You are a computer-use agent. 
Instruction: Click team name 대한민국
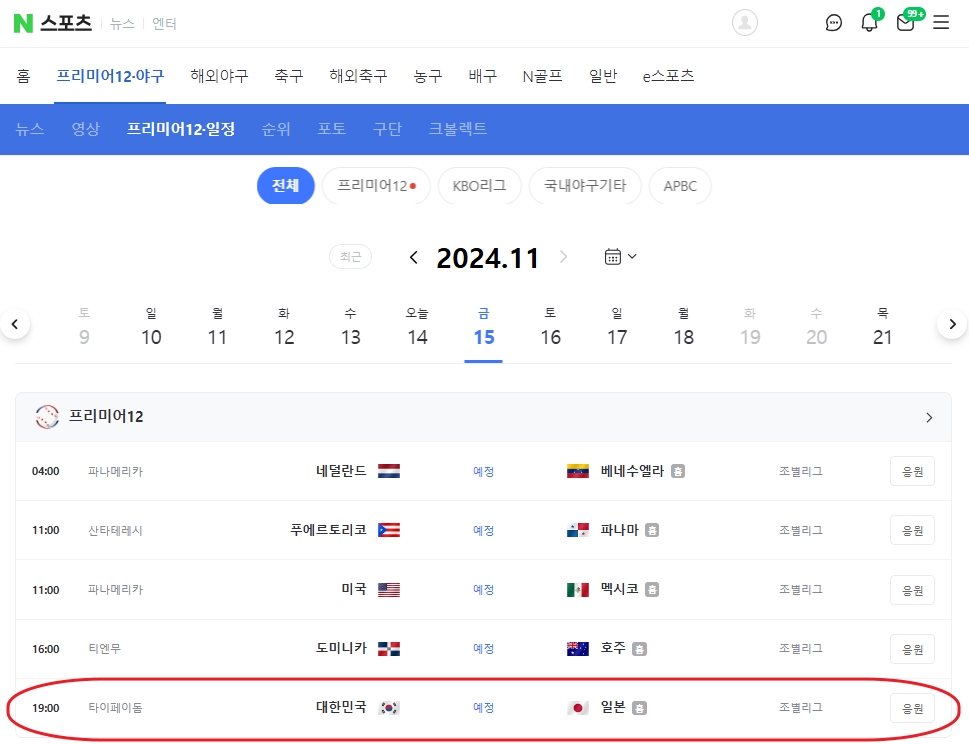(x=341, y=707)
